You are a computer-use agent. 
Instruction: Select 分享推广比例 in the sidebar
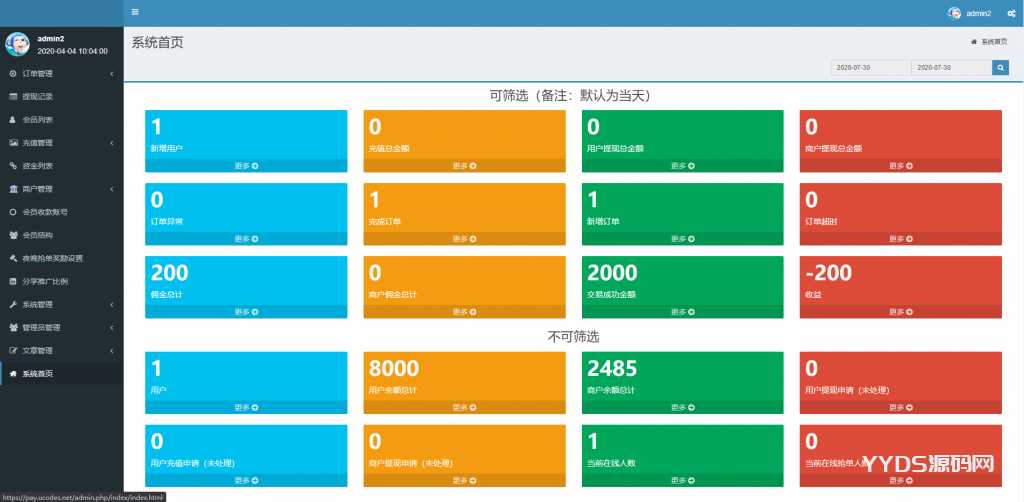coord(45,281)
